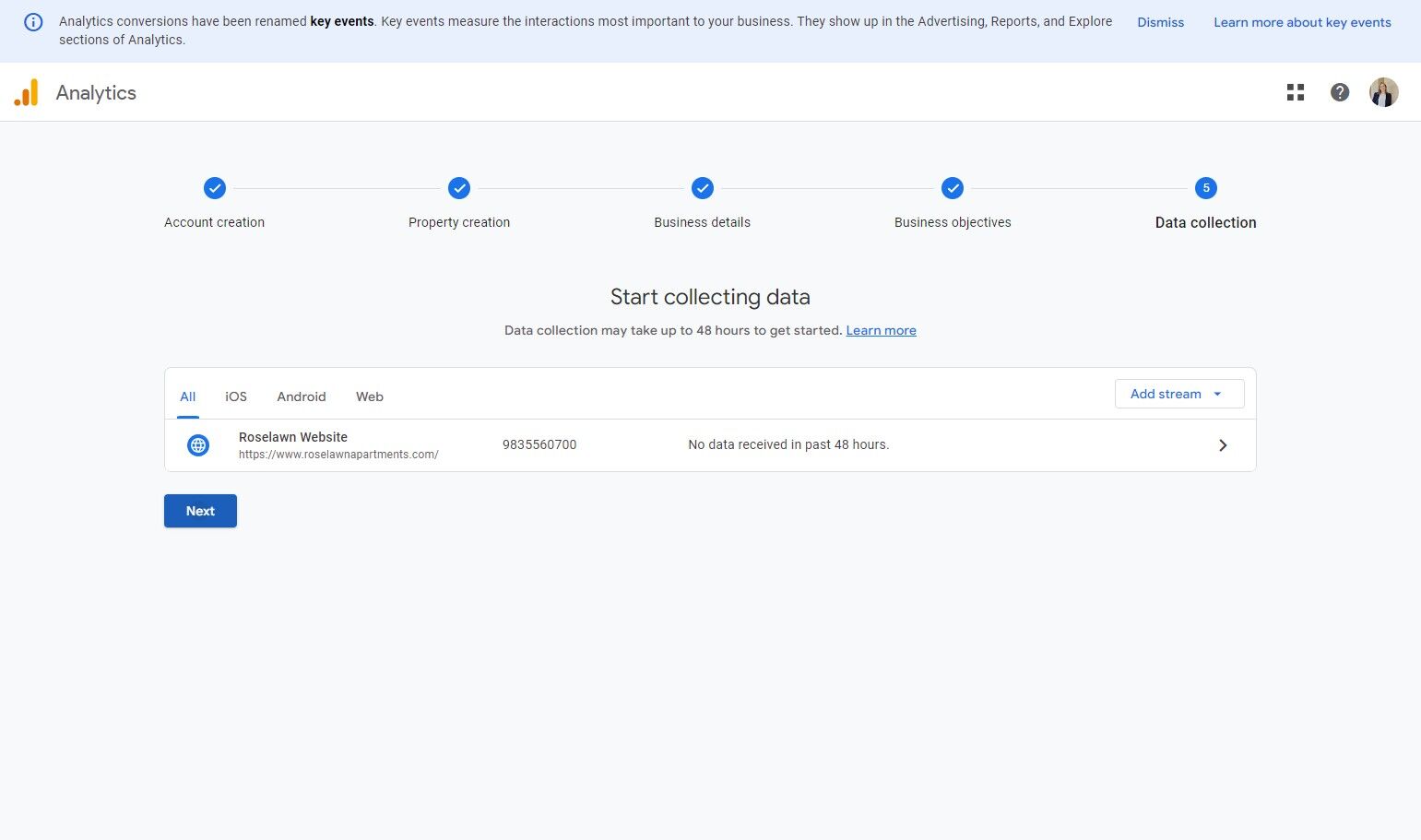Click the Analytics title text
This screenshot has width=1421, height=840.
(x=96, y=92)
